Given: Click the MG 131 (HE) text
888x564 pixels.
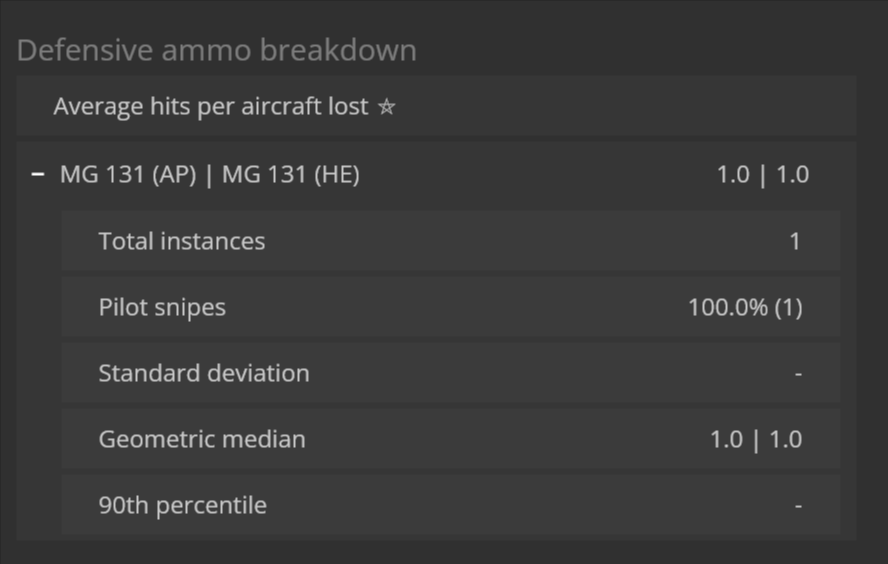Looking at the screenshot, I should click(x=290, y=175).
